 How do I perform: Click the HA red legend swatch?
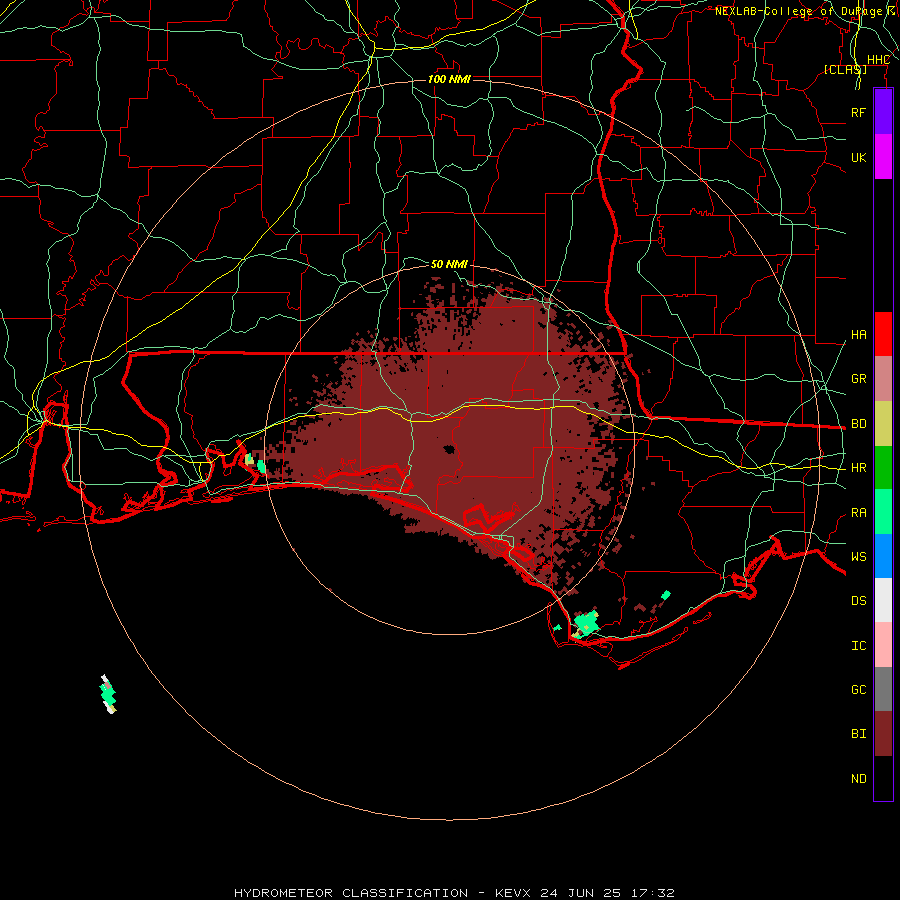click(883, 334)
